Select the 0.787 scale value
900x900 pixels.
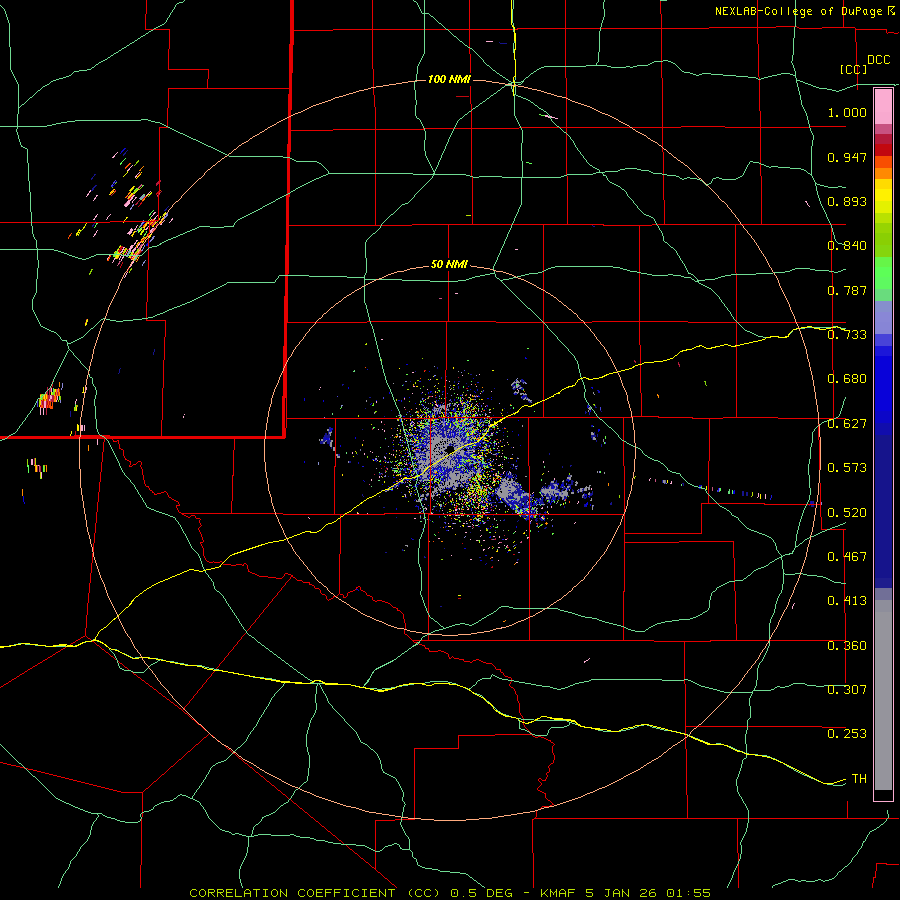click(847, 290)
